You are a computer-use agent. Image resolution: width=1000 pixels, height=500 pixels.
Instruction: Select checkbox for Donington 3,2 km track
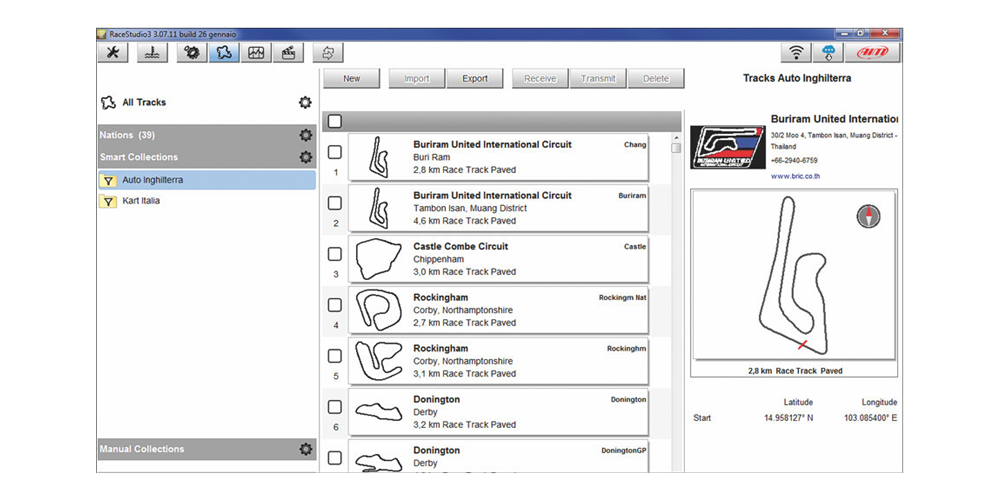(x=335, y=407)
